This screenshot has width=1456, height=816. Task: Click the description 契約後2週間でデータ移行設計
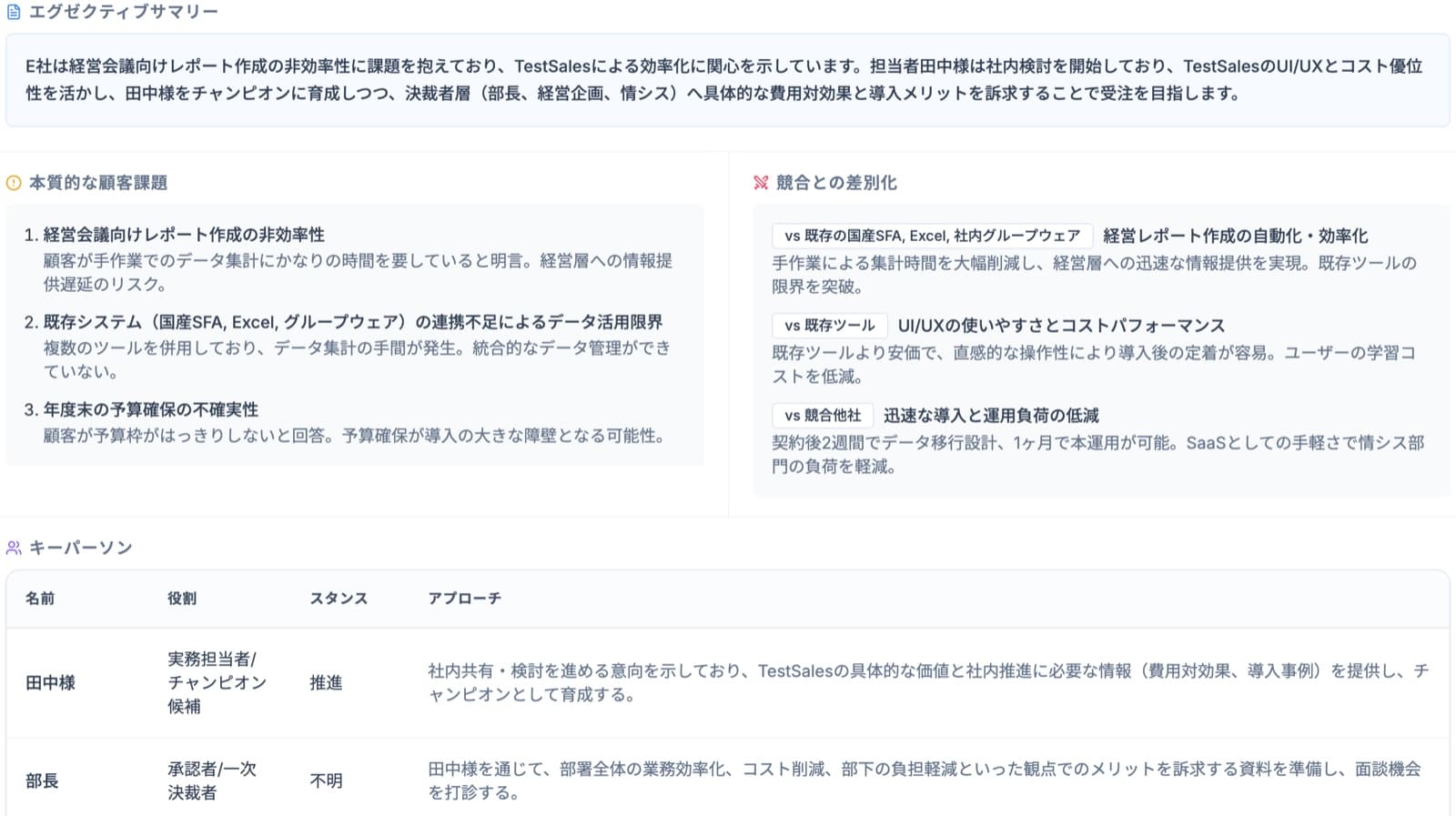[1097, 455]
